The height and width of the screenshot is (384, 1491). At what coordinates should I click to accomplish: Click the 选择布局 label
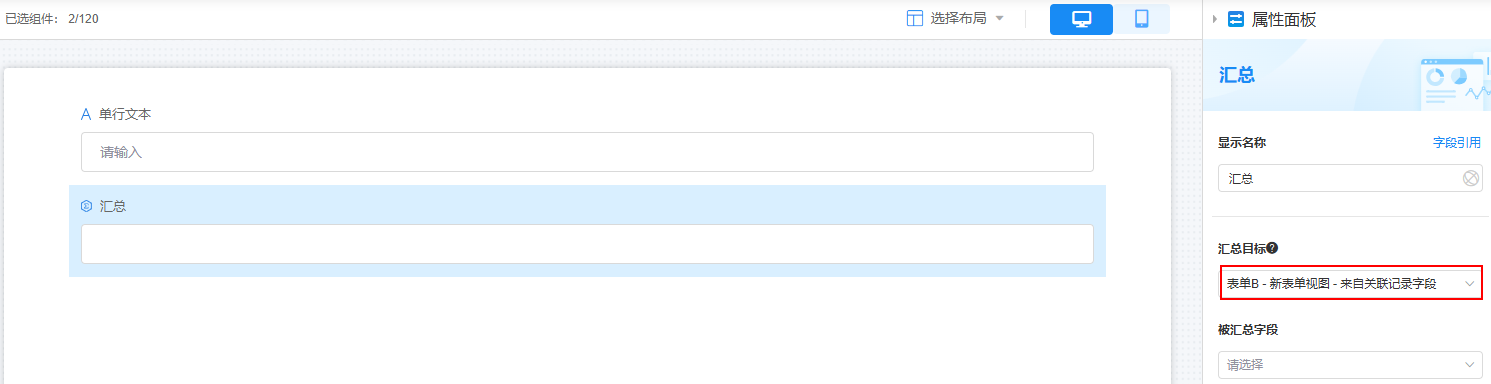[959, 19]
